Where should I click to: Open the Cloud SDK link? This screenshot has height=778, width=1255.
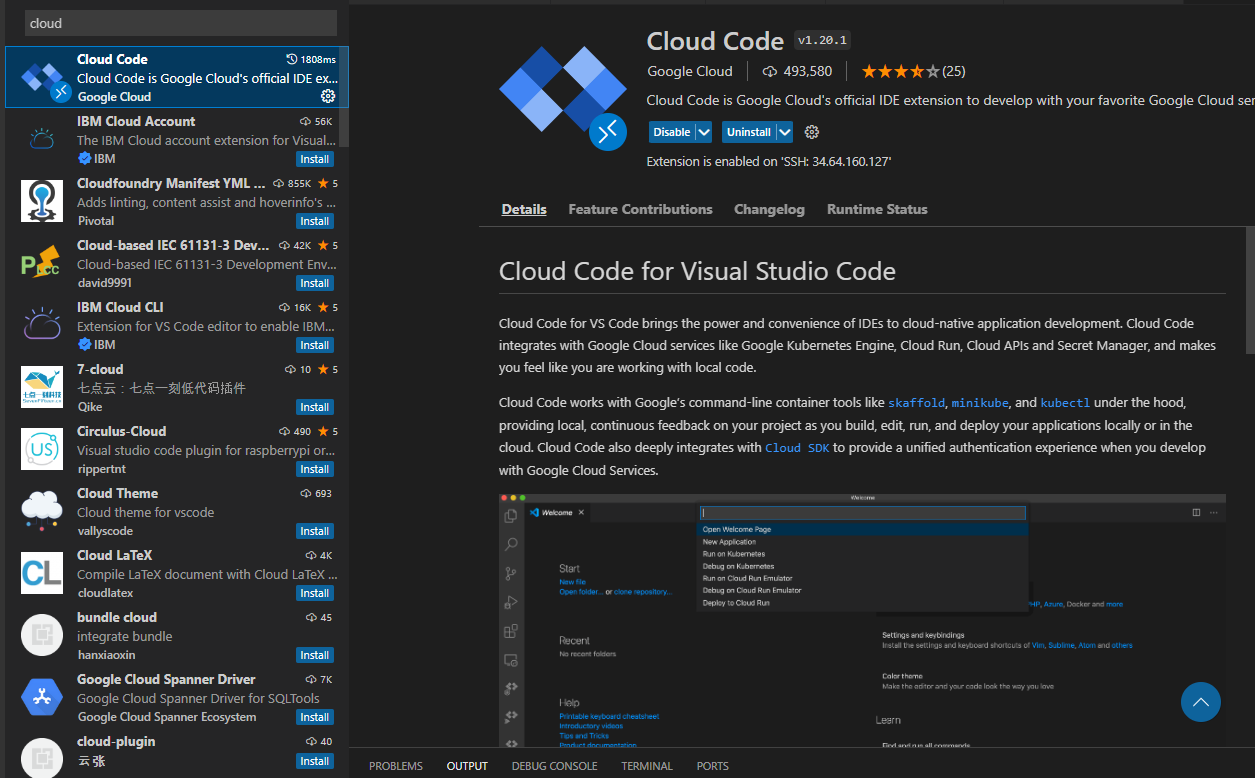798,448
